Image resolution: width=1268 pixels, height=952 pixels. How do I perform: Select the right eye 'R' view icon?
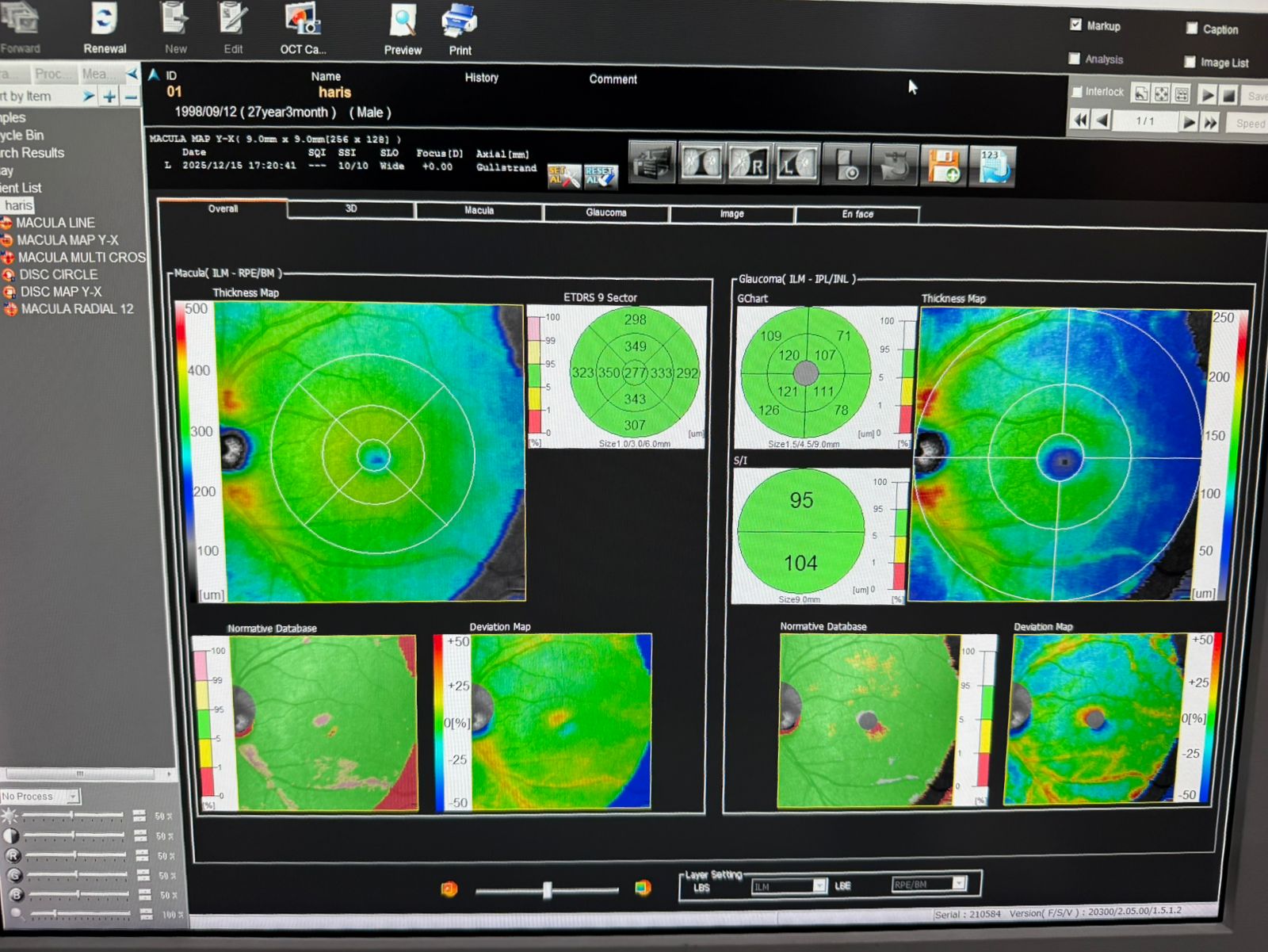[x=748, y=165]
